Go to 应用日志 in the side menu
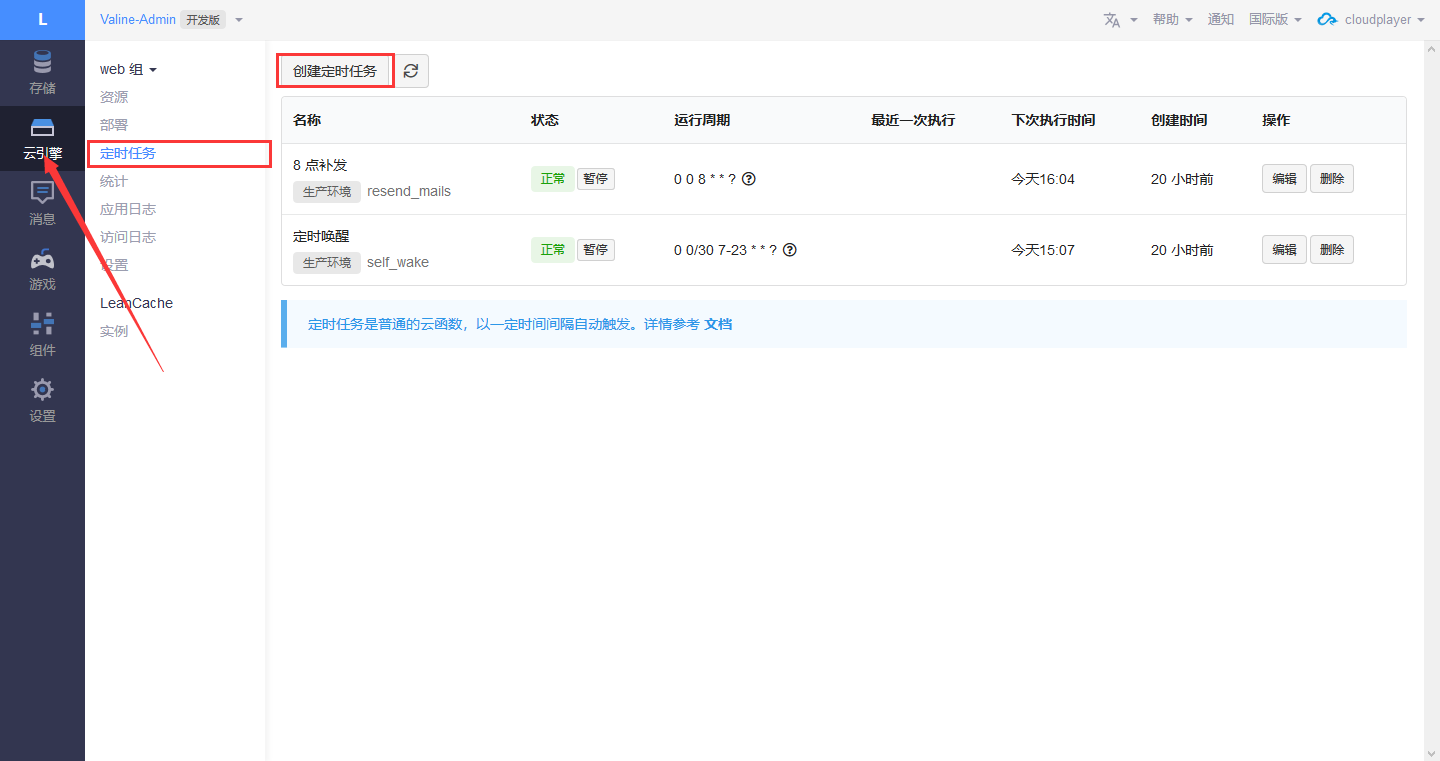This screenshot has width=1440, height=761. click(x=128, y=209)
